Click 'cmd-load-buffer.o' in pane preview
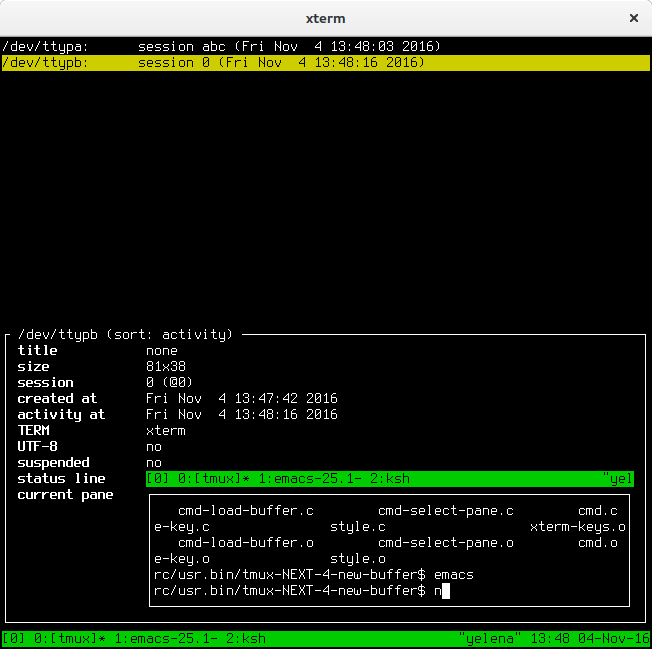652x649 pixels. point(246,543)
